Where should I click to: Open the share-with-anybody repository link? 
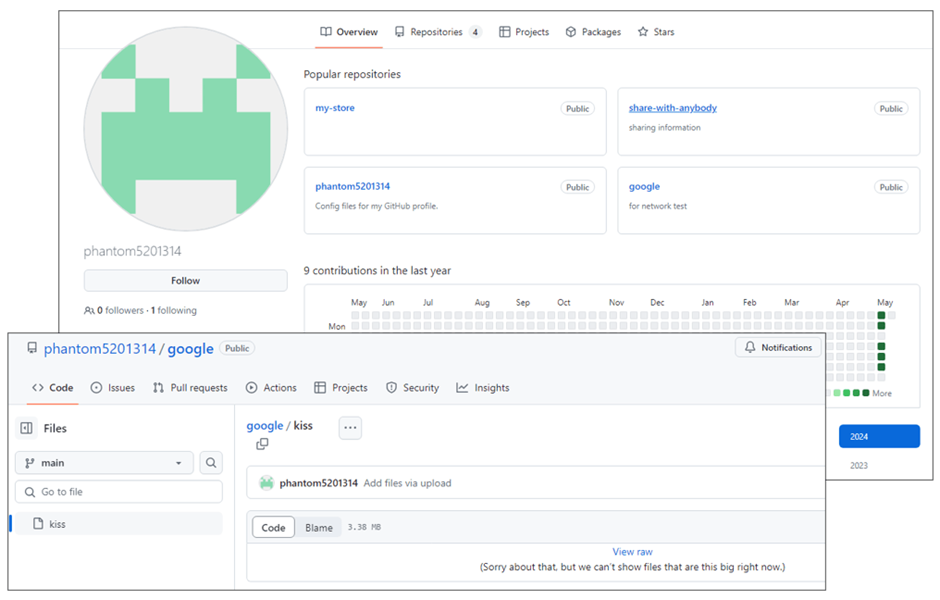(673, 108)
